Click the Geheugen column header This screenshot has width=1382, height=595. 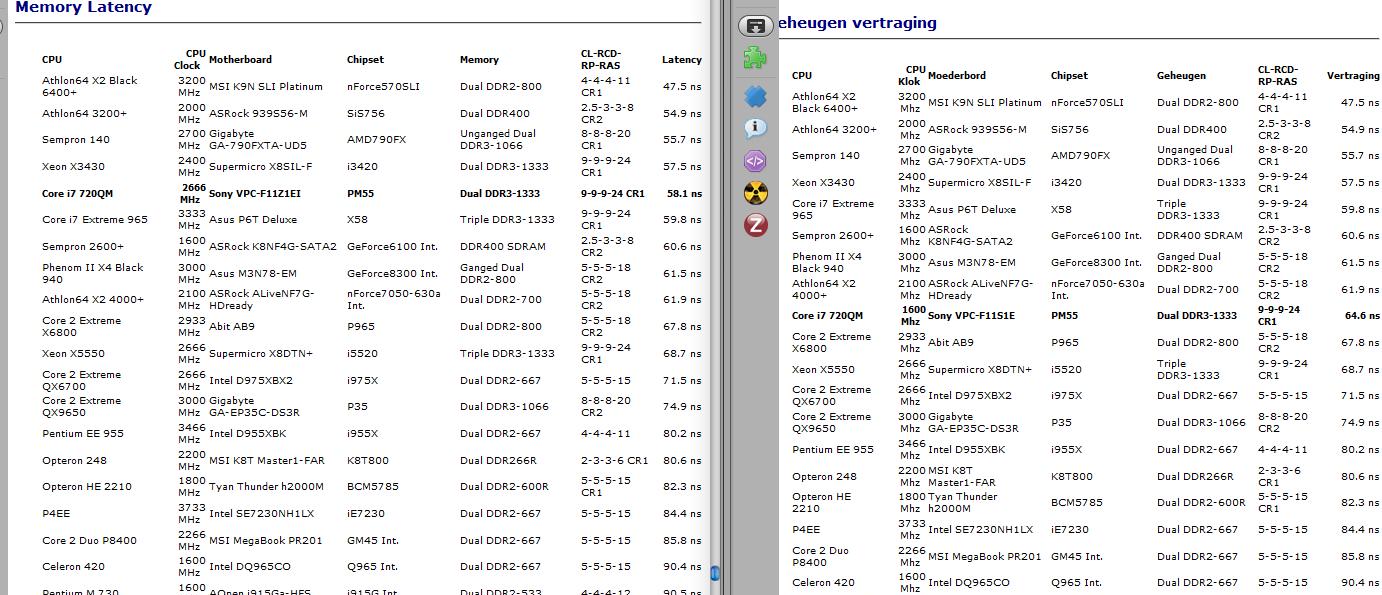click(1181, 76)
